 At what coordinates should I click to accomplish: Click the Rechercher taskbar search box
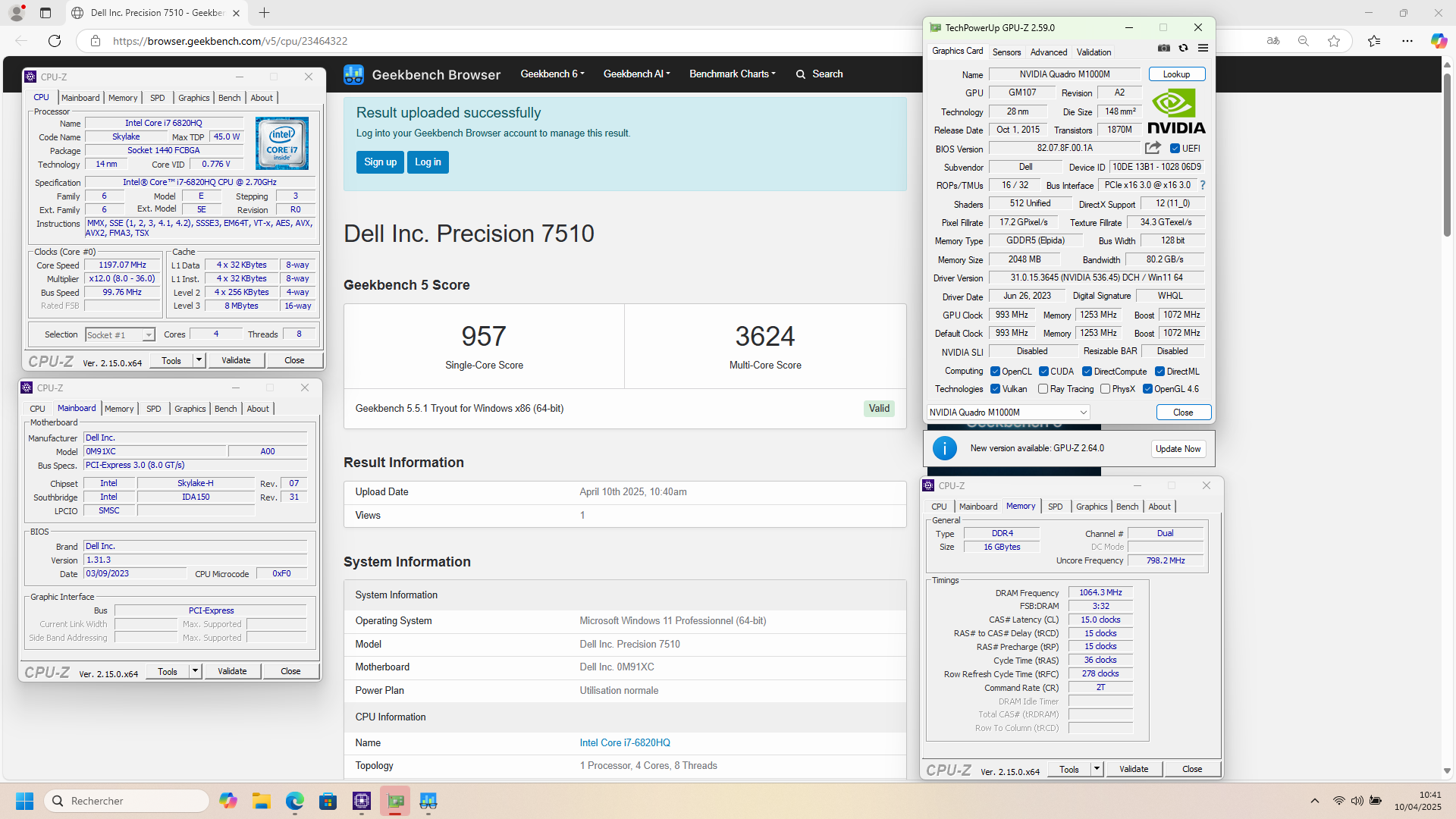tap(126, 801)
